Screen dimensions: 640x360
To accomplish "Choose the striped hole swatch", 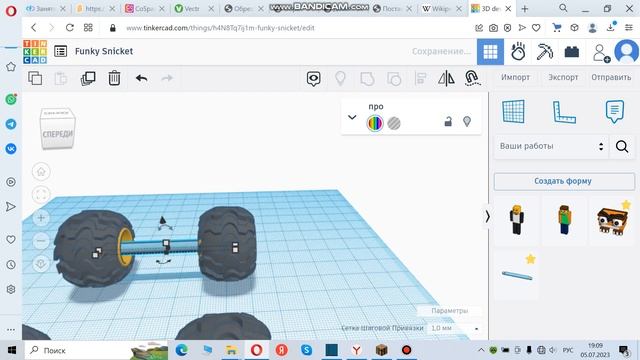I will [394, 123].
